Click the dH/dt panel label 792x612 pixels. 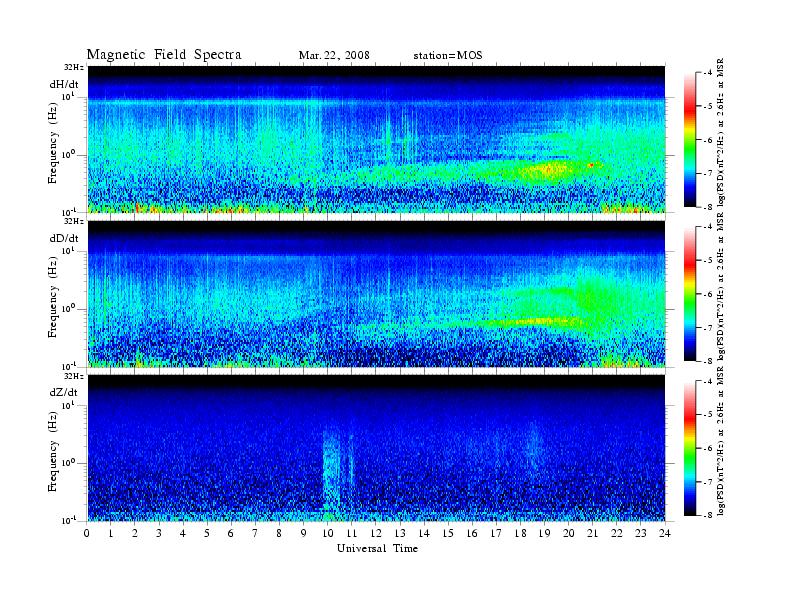pos(64,84)
